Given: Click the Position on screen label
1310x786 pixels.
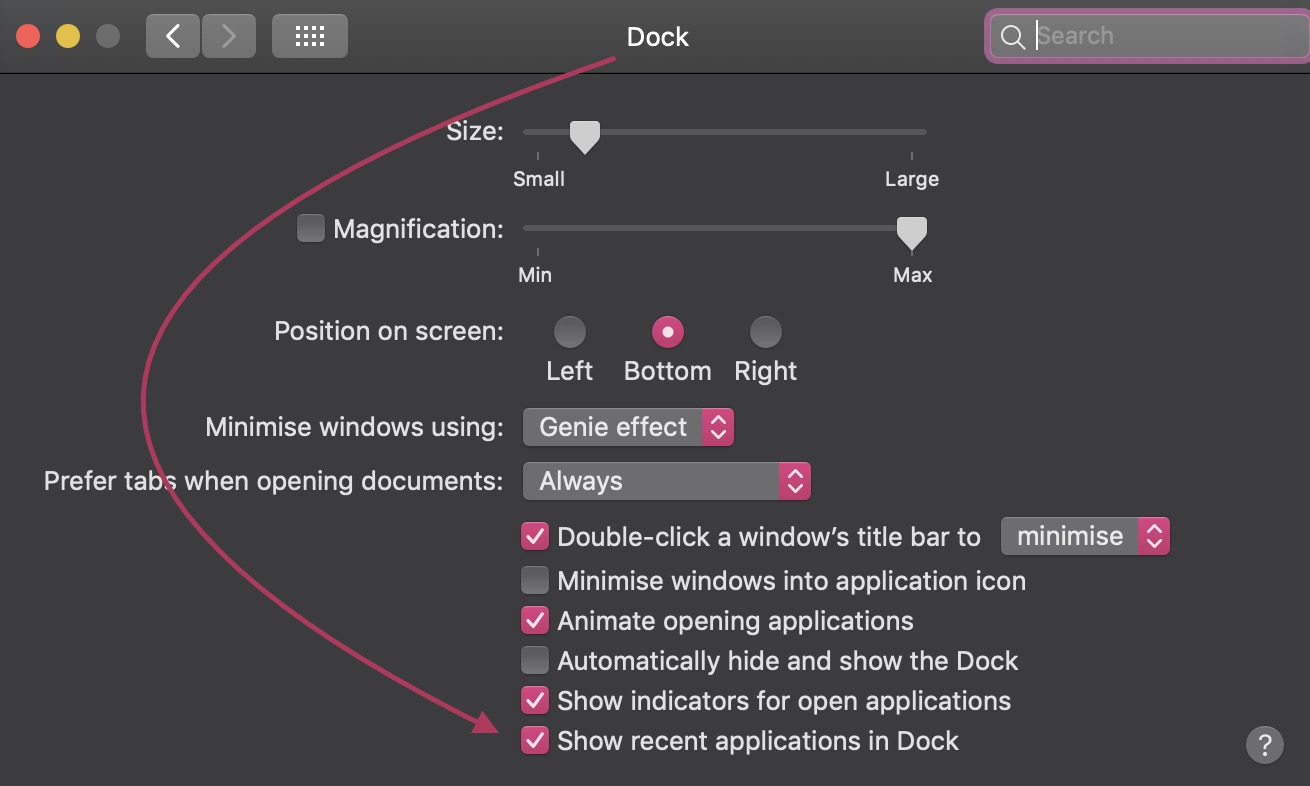Looking at the screenshot, I should (x=389, y=331).
